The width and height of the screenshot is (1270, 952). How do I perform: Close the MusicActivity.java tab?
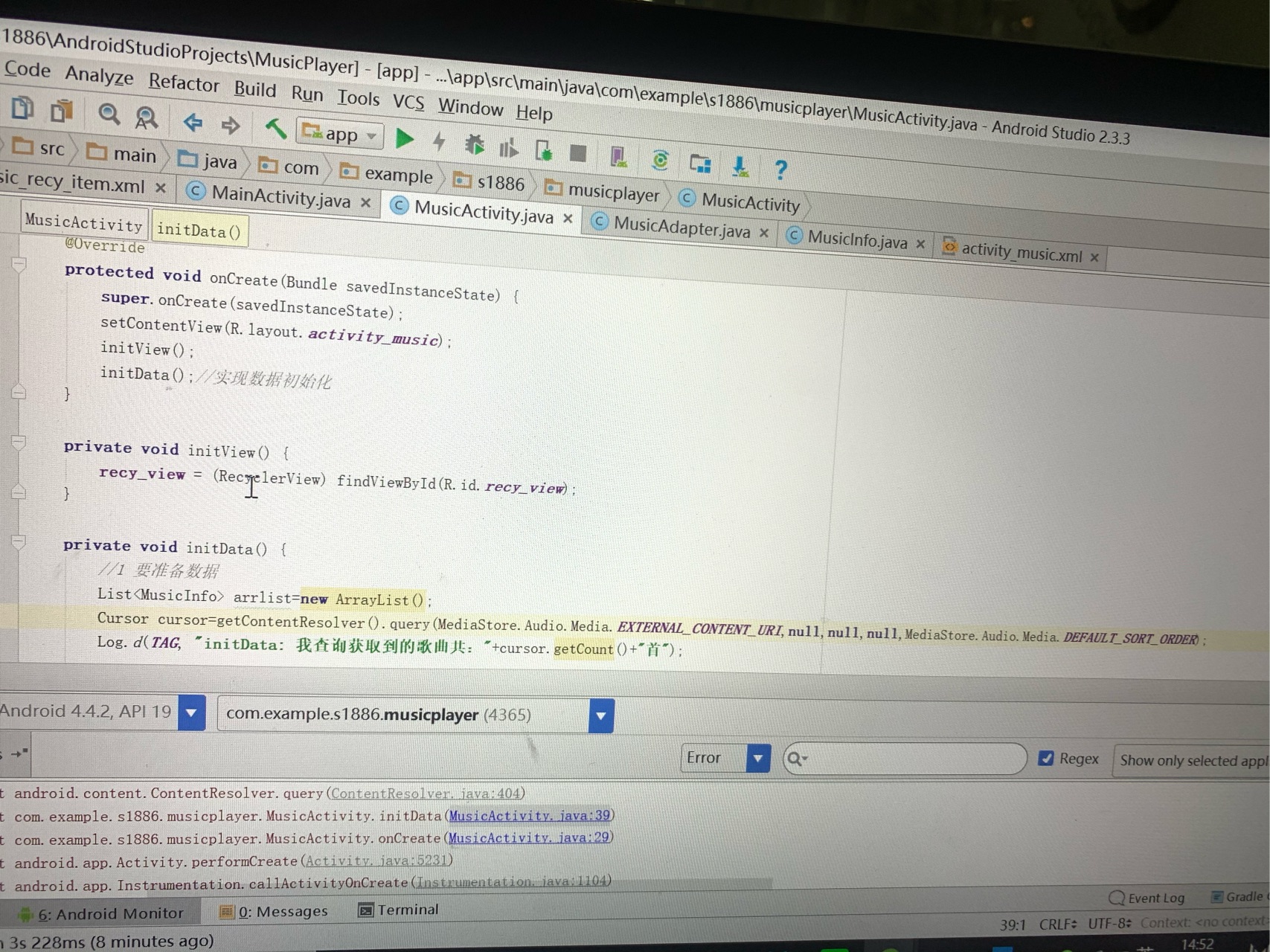pos(568,218)
